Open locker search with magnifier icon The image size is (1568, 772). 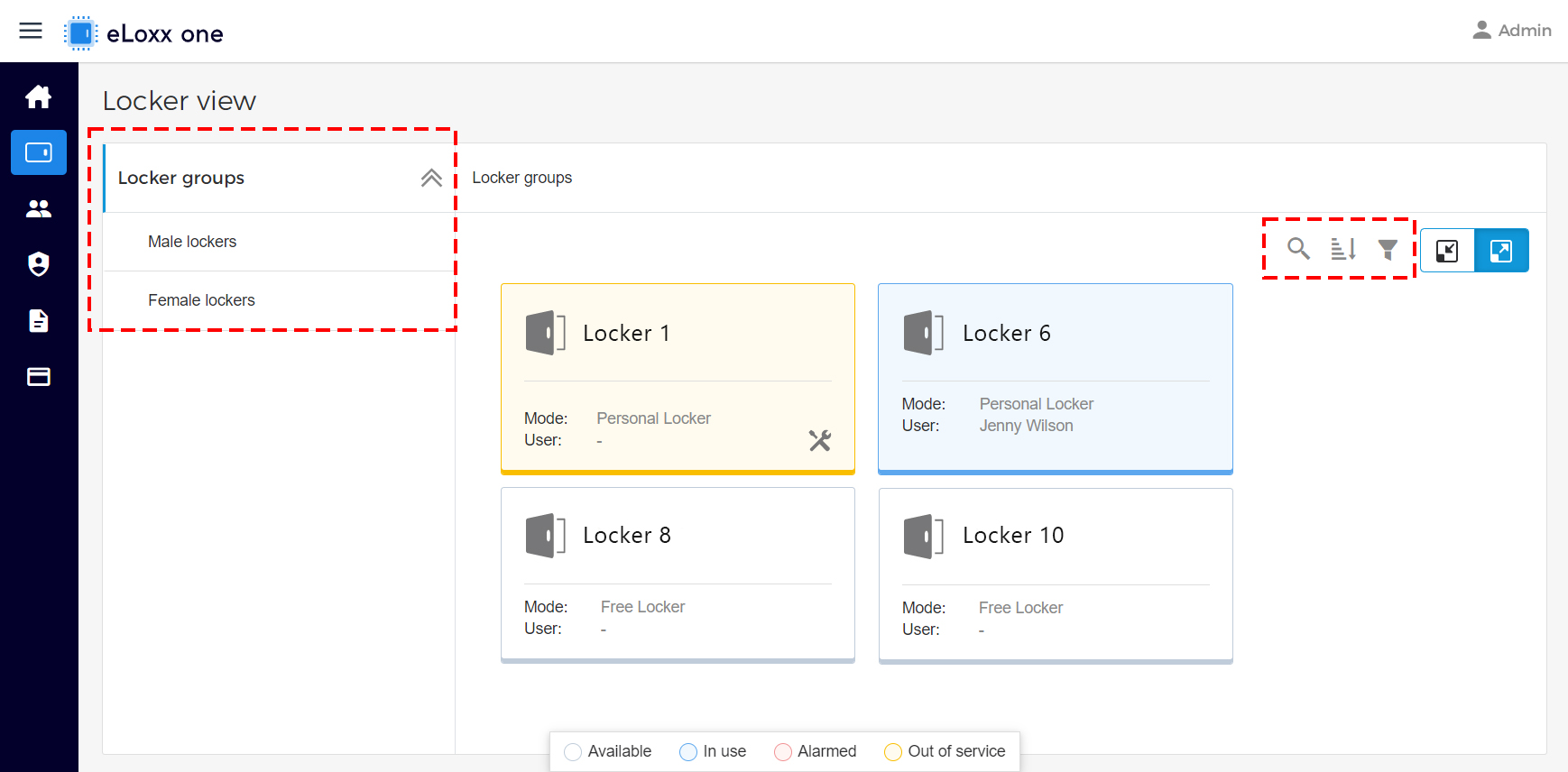coord(1298,249)
